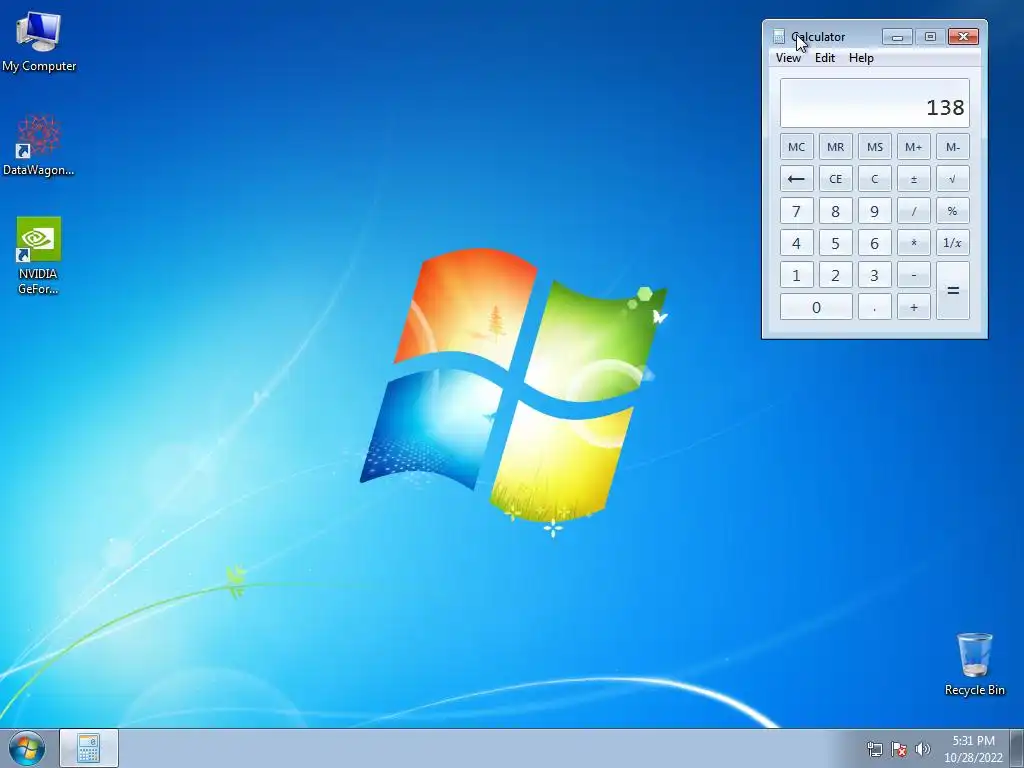Click the percent button
The height and width of the screenshot is (768, 1024).
pos(953,211)
